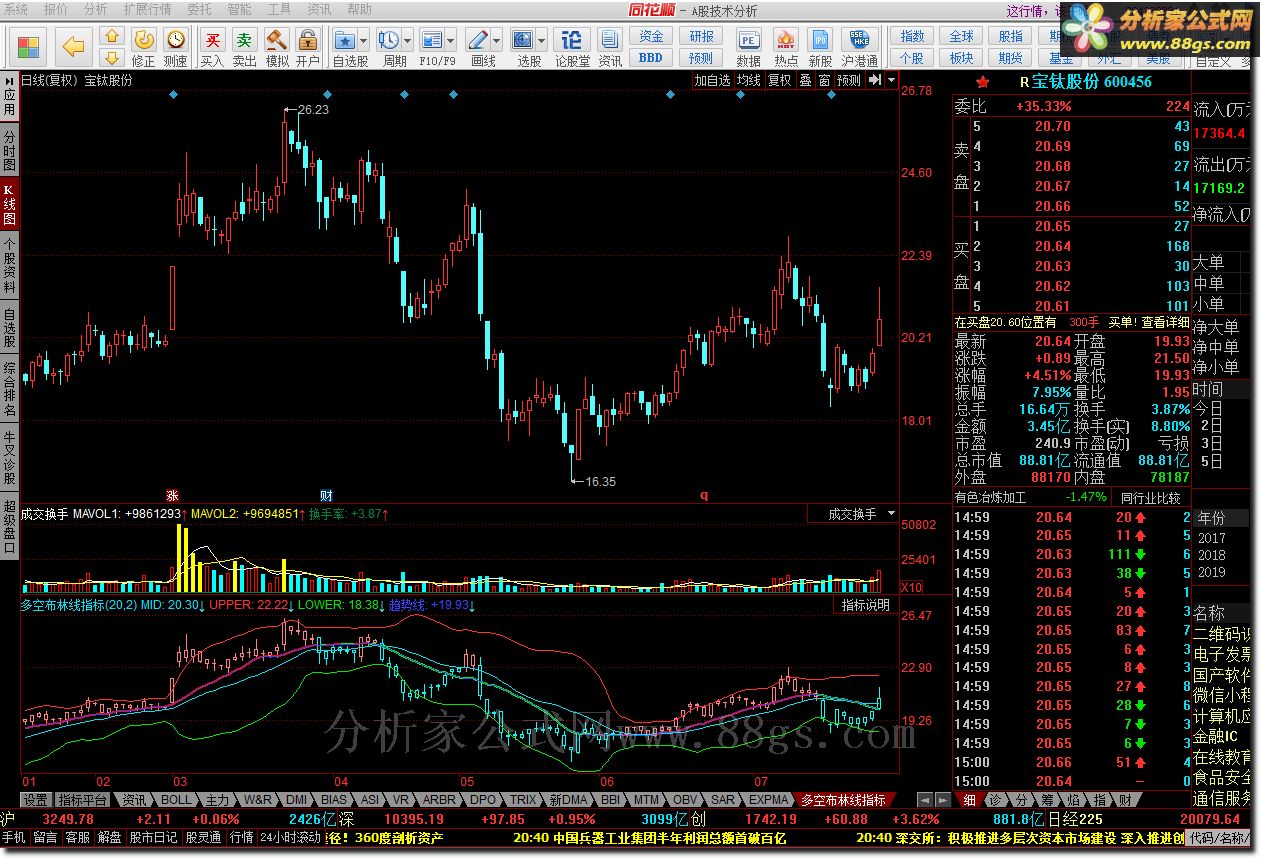Image resolution: width=1262 pixels, height=859 pixels.
Task: Open 自选股 watchlist star-folder icon
Action: (x=344, y=40)
